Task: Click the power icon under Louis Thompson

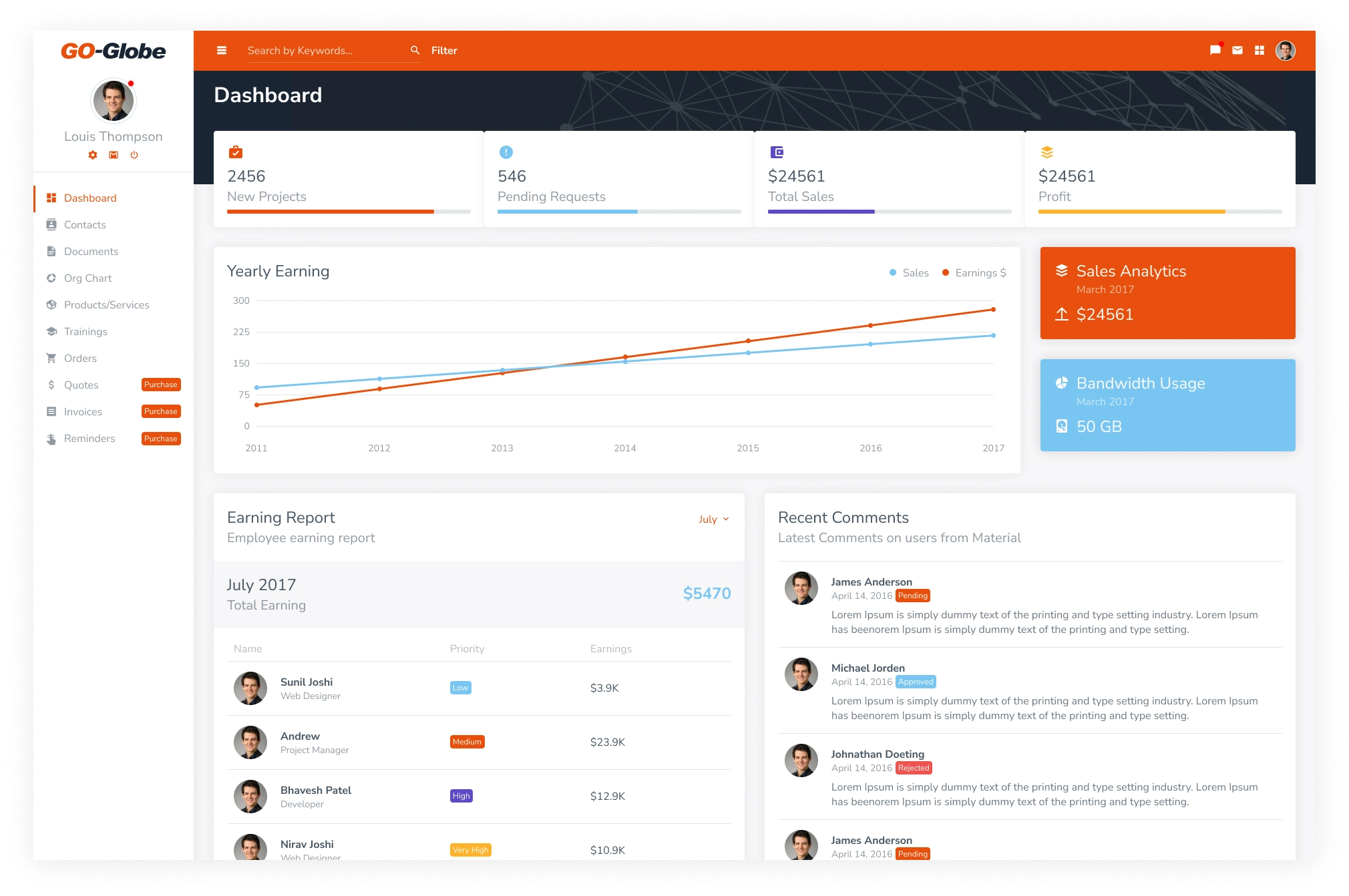Action: click(x=134, y=155)
